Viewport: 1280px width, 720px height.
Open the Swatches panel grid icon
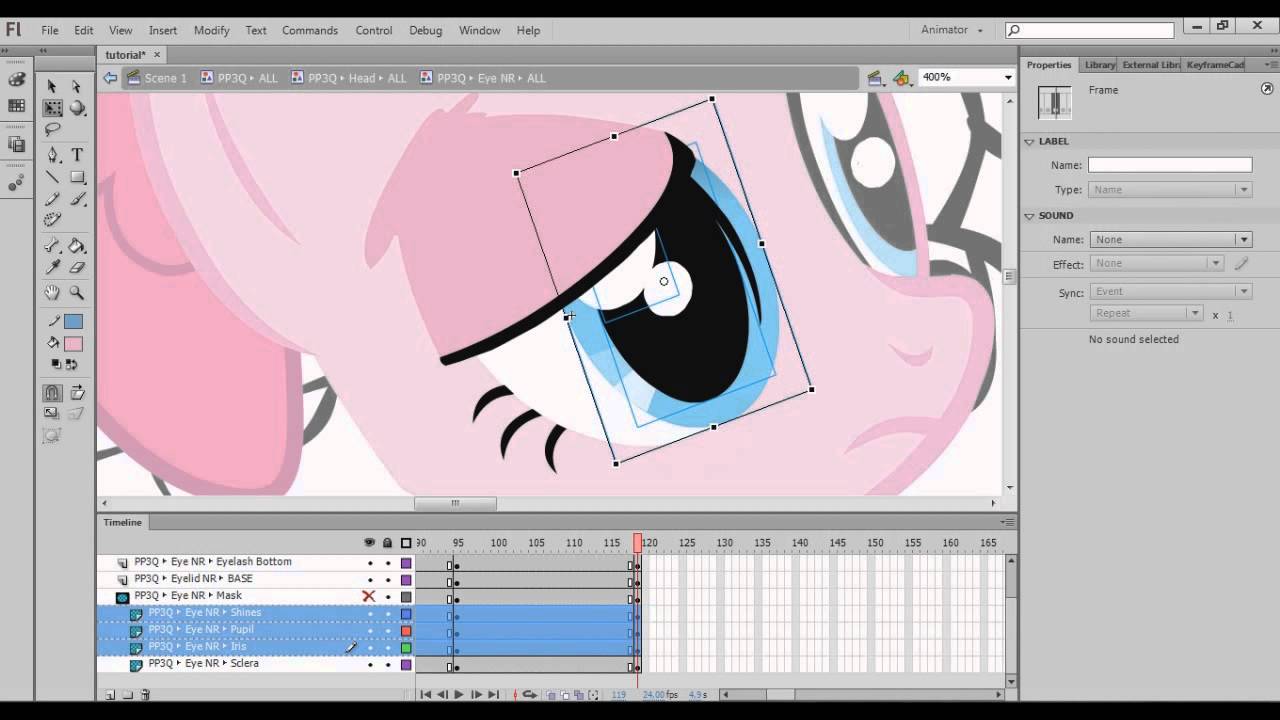pos(16,106)
